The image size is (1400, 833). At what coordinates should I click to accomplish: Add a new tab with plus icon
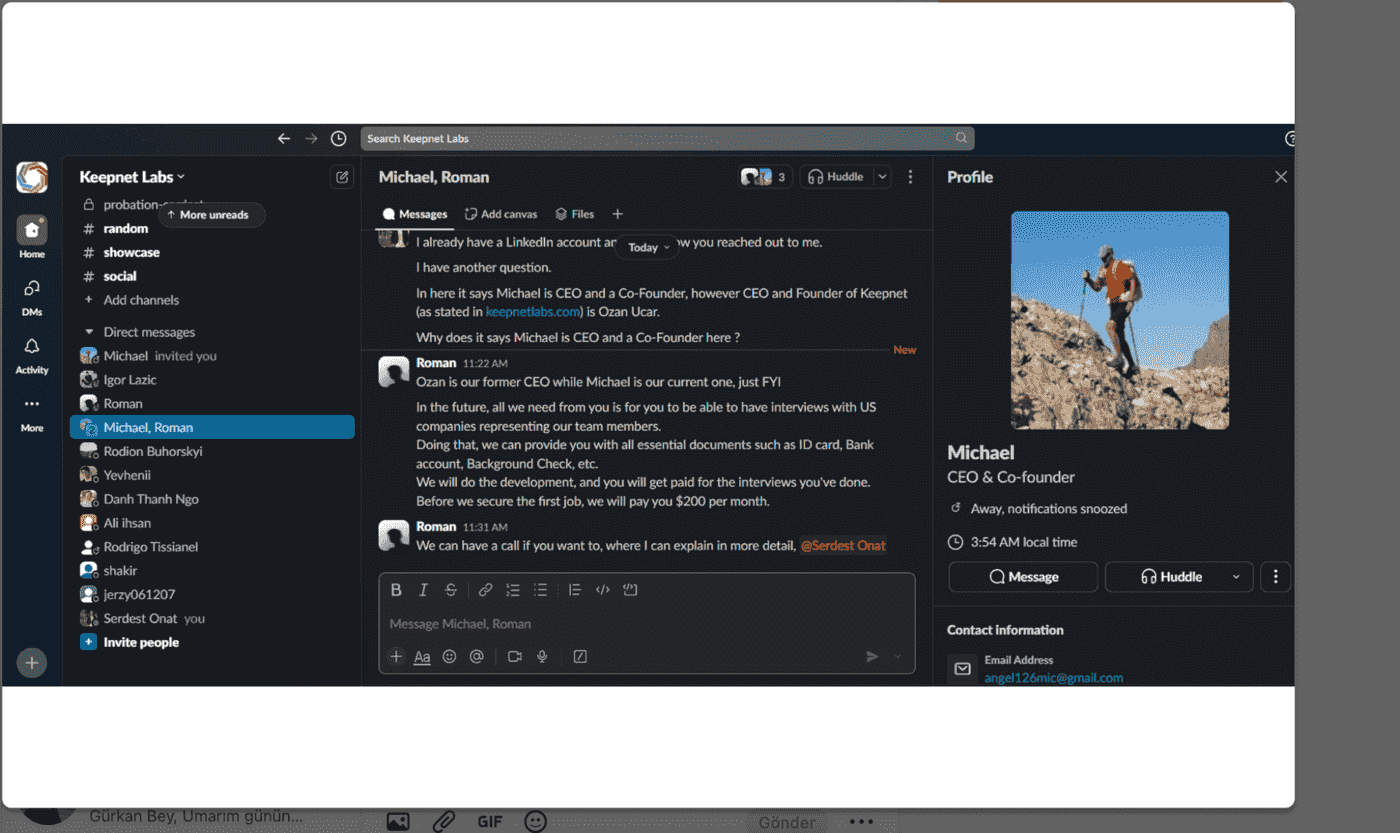click(617, 214)
